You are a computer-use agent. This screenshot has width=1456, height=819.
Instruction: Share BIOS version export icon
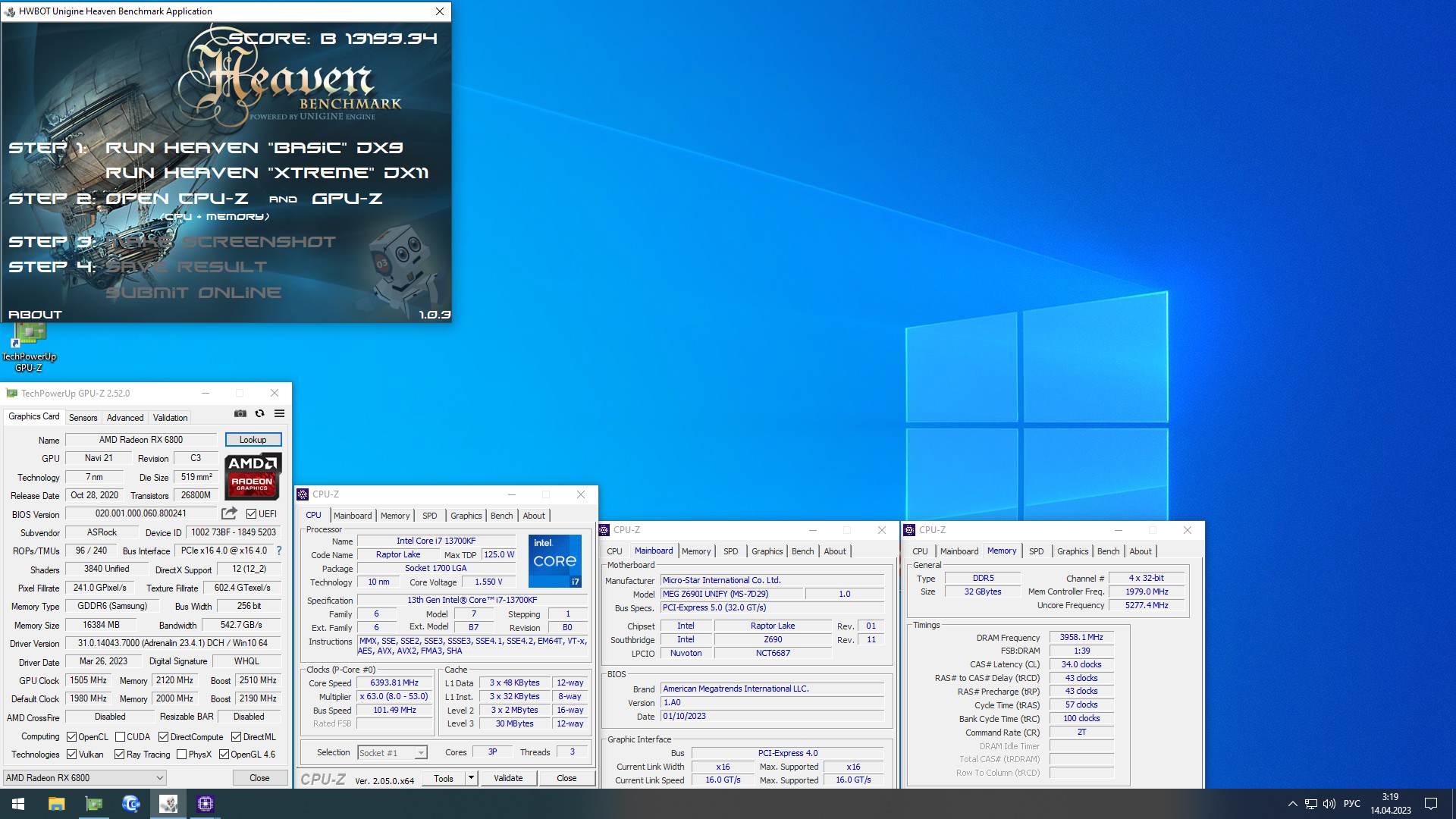[x=229, y=513]
